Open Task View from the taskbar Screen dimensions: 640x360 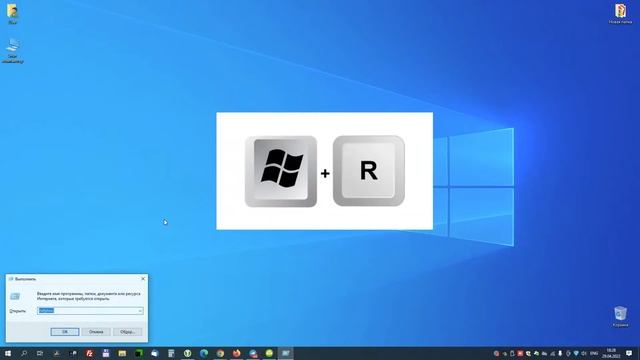click(40, 353)
